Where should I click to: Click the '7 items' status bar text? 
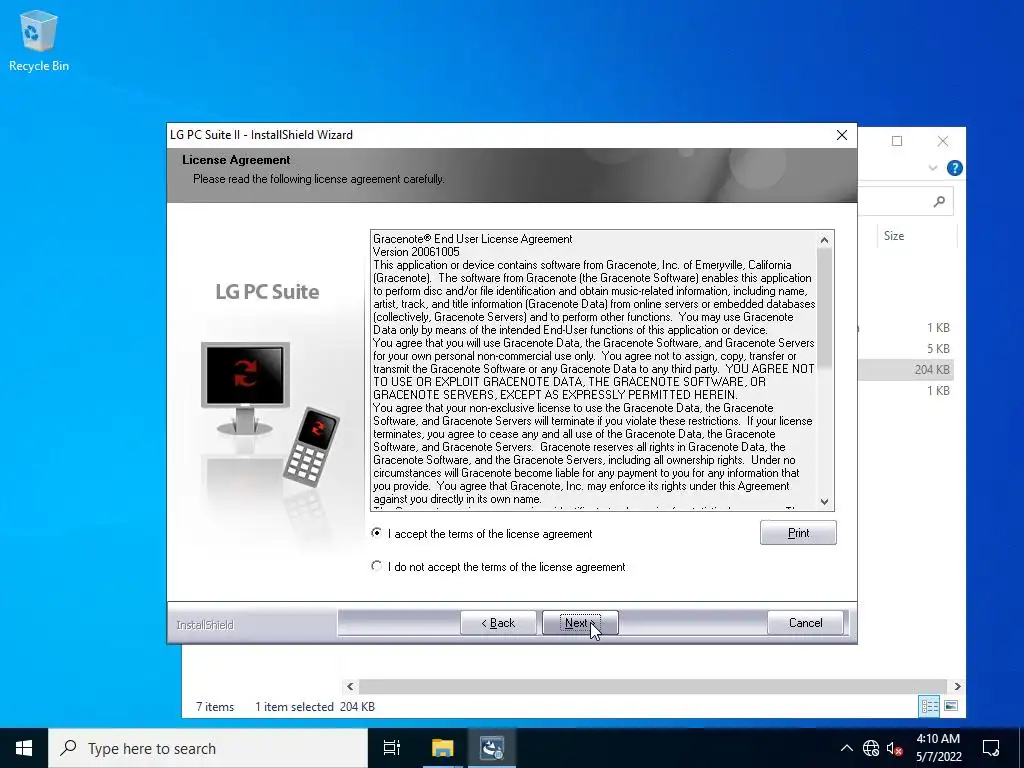tap(215, 707)
